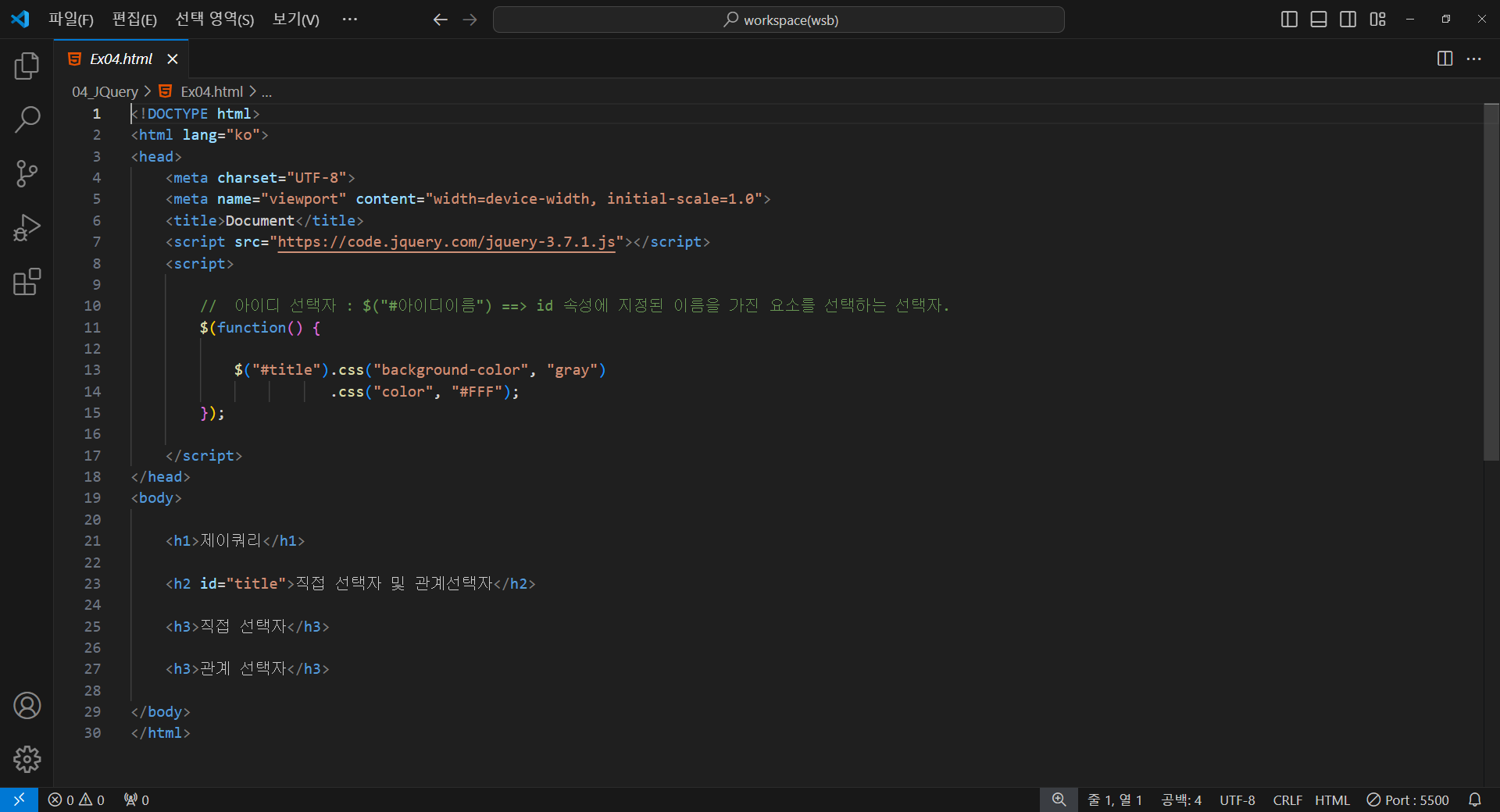Screen dimensions: 1500x812
Task: Click the ports forwarded indicator showing 0
Action: click(x=137, y=800)
